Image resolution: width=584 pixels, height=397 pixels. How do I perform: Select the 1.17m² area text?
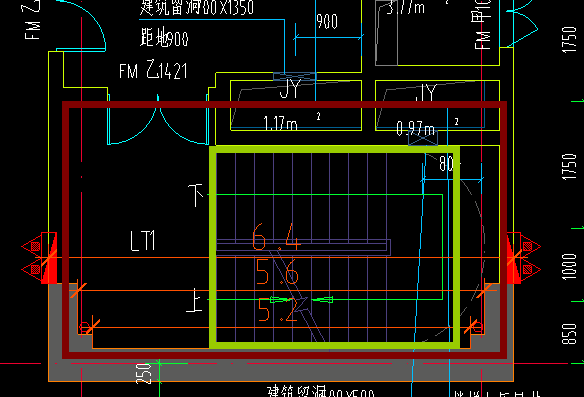292,123
